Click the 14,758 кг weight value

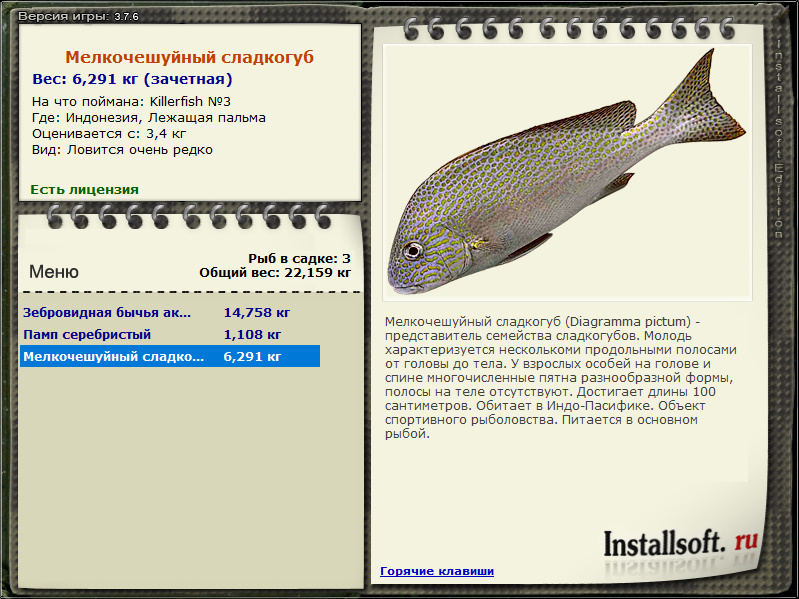(x=256, y=312)
